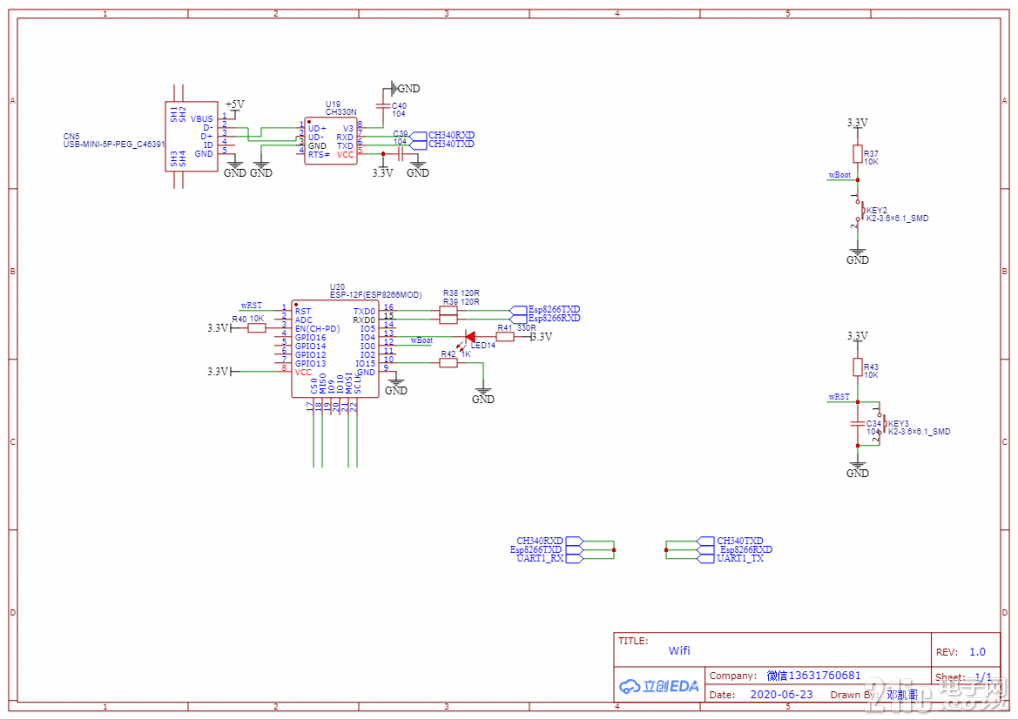Select CH340TXD port above UART1_TX
The width and height of the screenshot is (1018, 720).
coord(731,541)
